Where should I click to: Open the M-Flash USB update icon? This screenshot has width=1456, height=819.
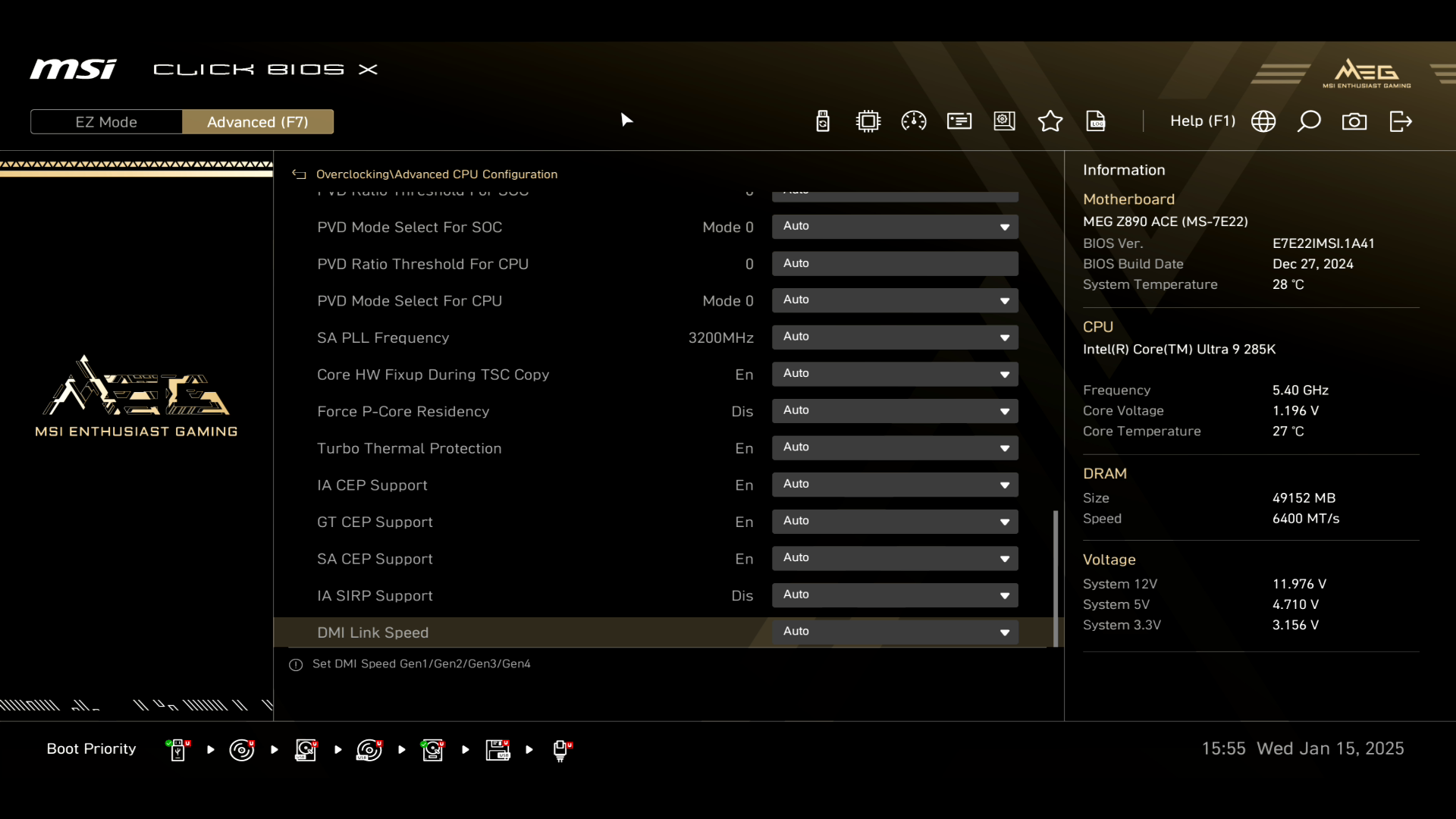click(823, 121)
